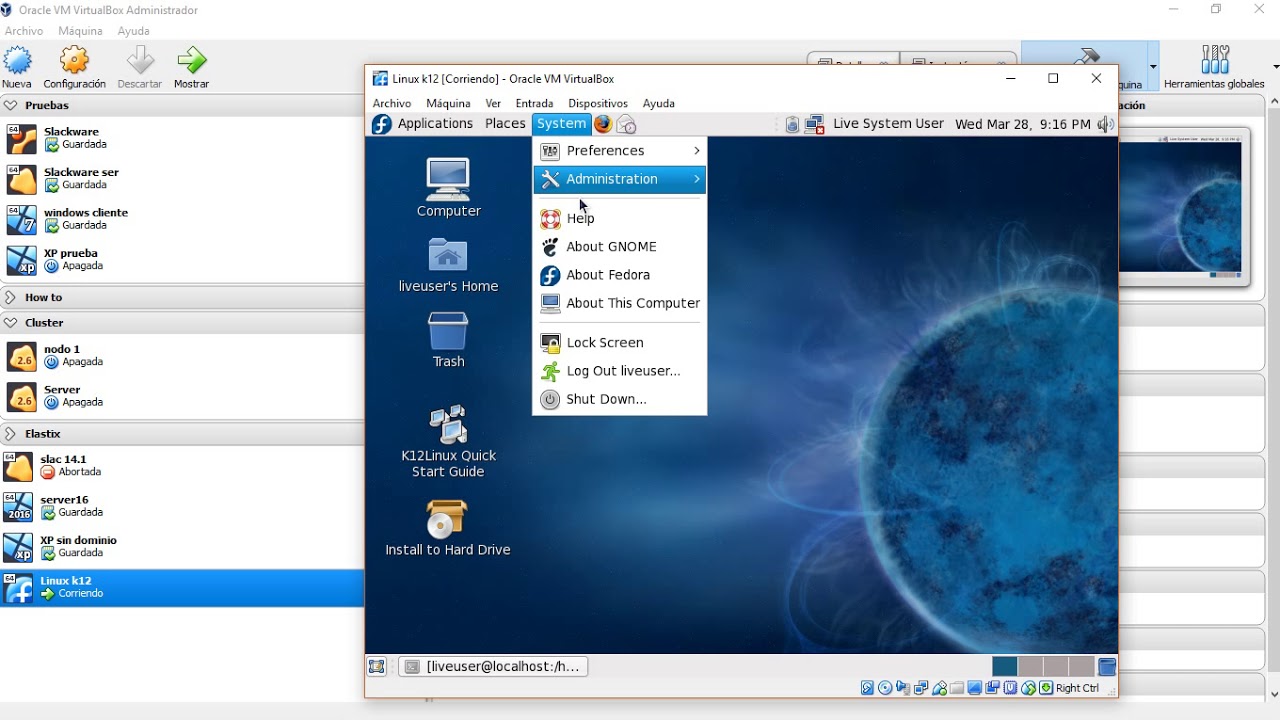Viewport: 1280px width, 720px height.
Task: Open the Dispositivos menu of the VM window
Action: coord(598,103)
